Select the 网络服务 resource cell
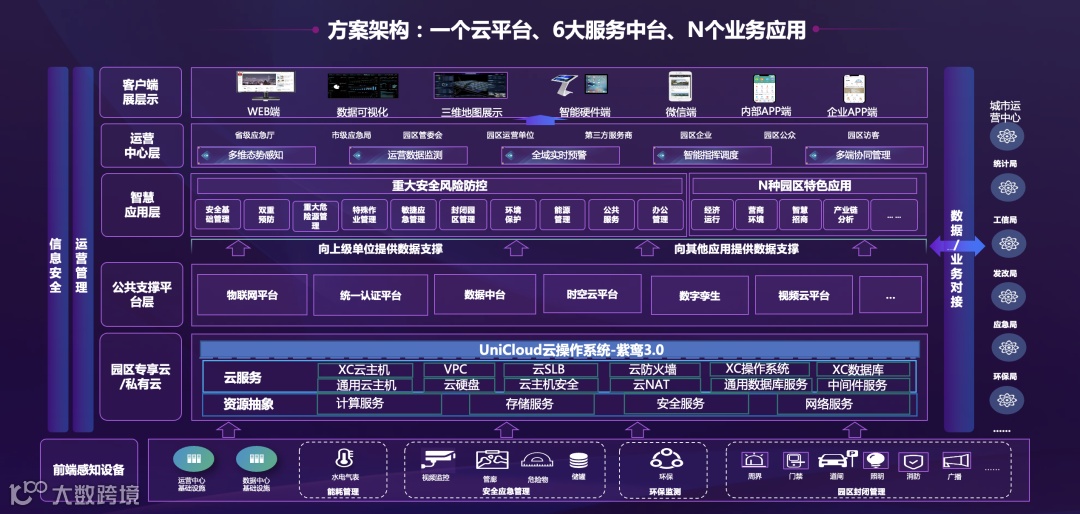Screen dimensions: 1080x514 pyautogui.click(x=843, y=404)
